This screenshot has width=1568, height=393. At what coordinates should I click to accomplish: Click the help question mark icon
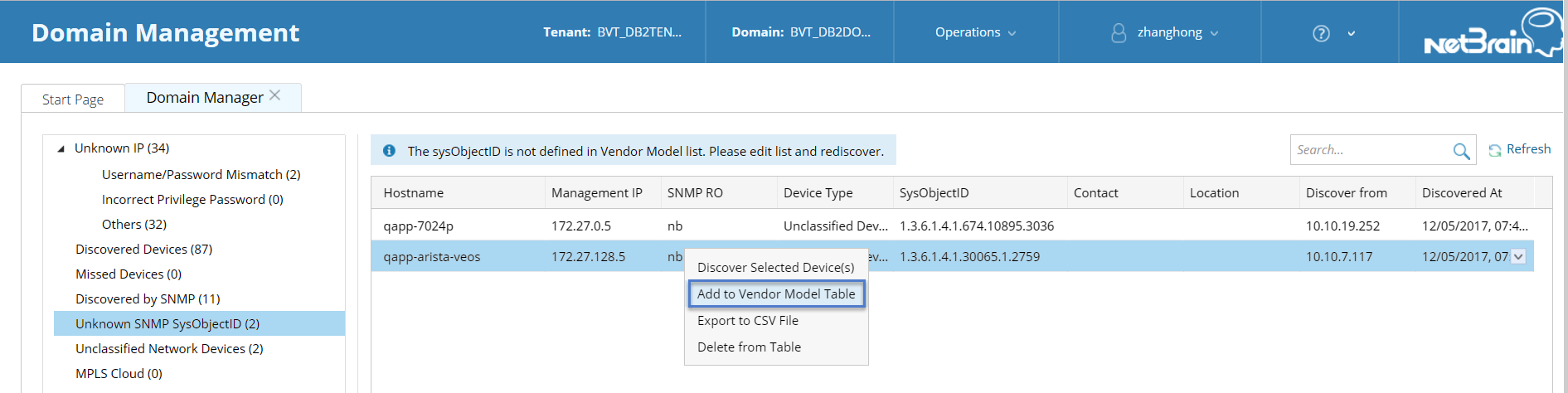click(x=1321, y=33)
